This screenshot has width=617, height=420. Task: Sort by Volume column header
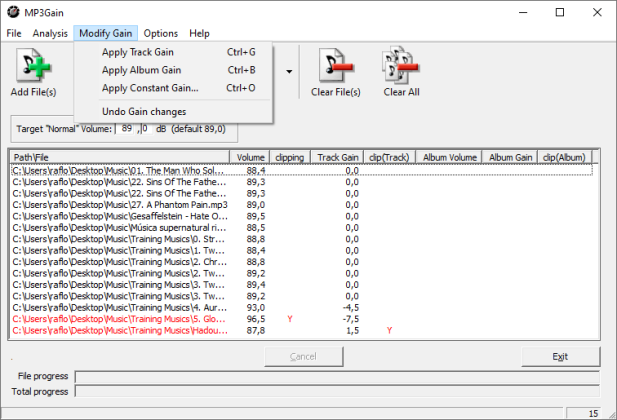250,157
